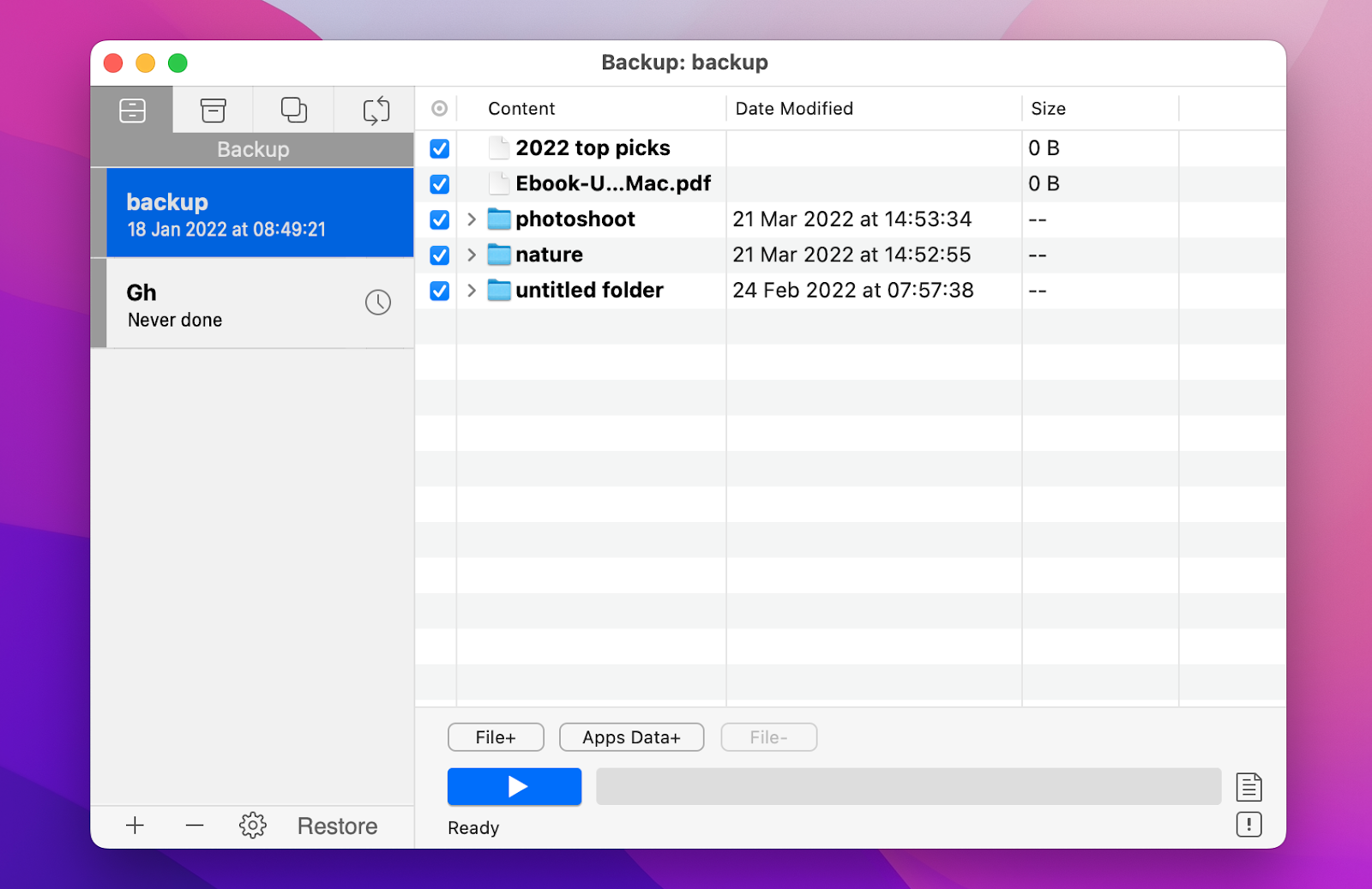This screenshot has width=1372, height=889.
Task: Start backup with blue play button
Action: pyautogui.click(x=514, y=786)
